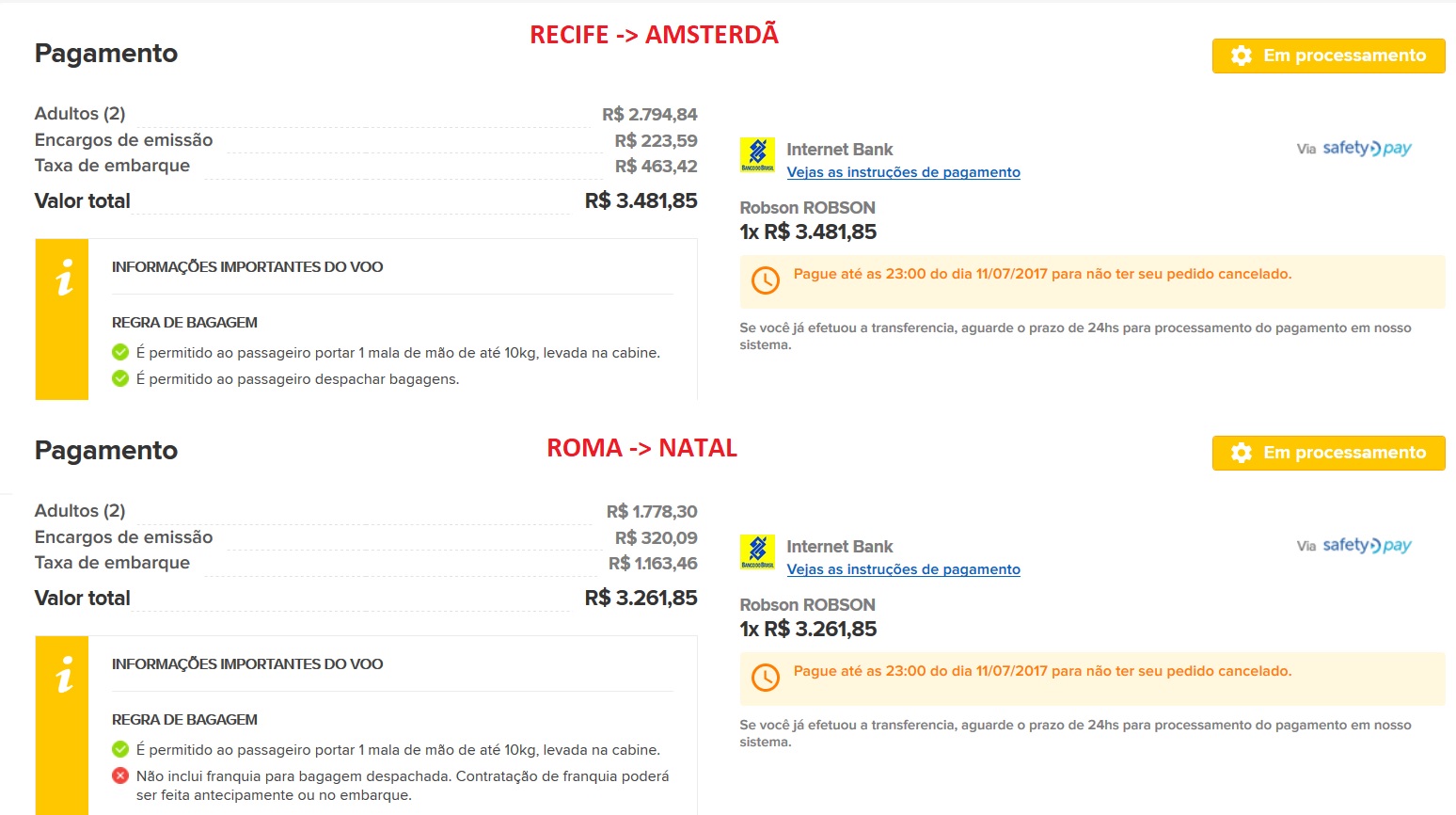Click the clock icon in first deadline notice
The height and width of the screenshot is (815, 1456).
tap(766, 280)
